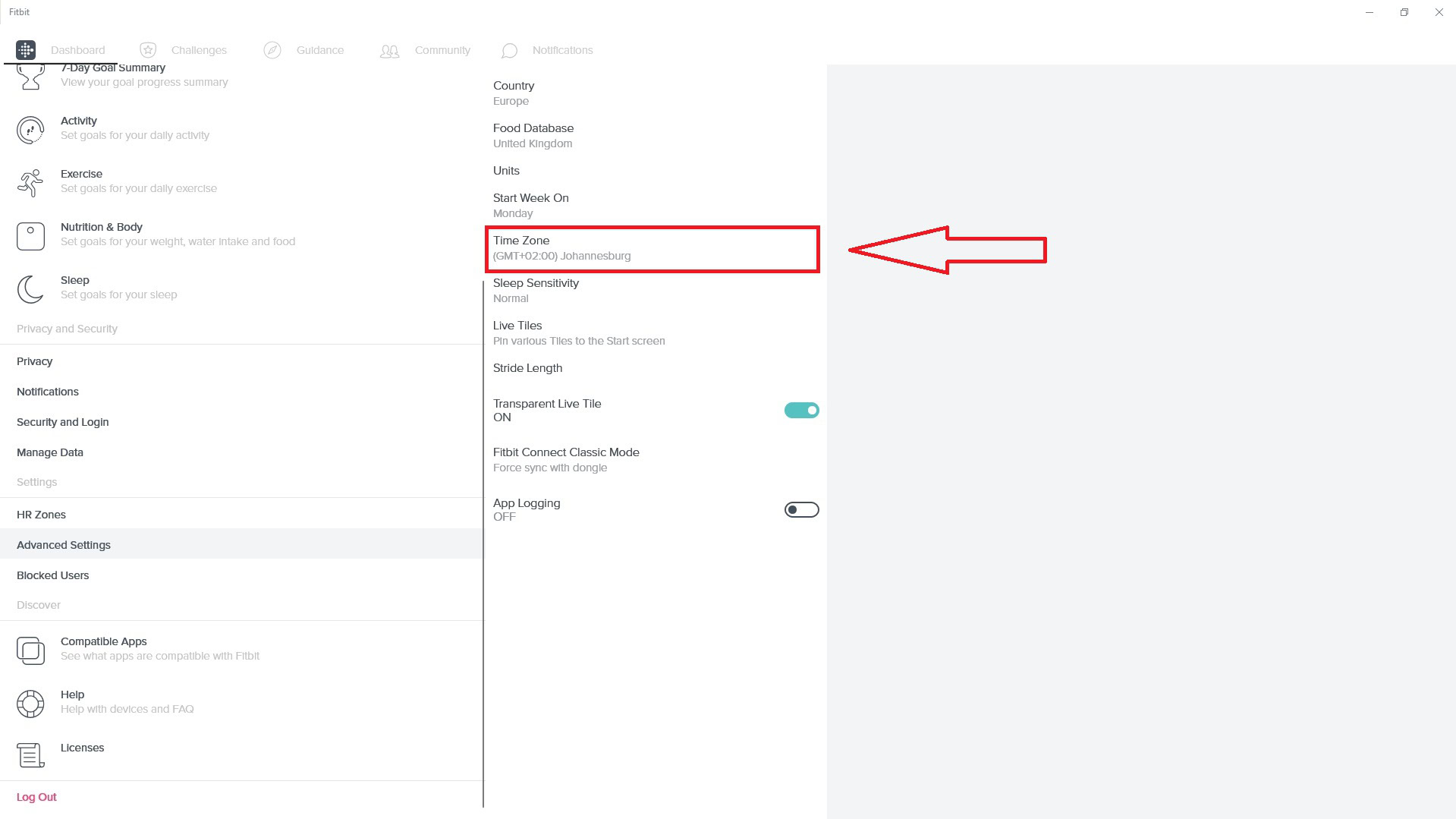The image size is (1456, 819).
Task: Open Sleep goals via moon icon
Action: pyautogui.click(x=30, y=288)
